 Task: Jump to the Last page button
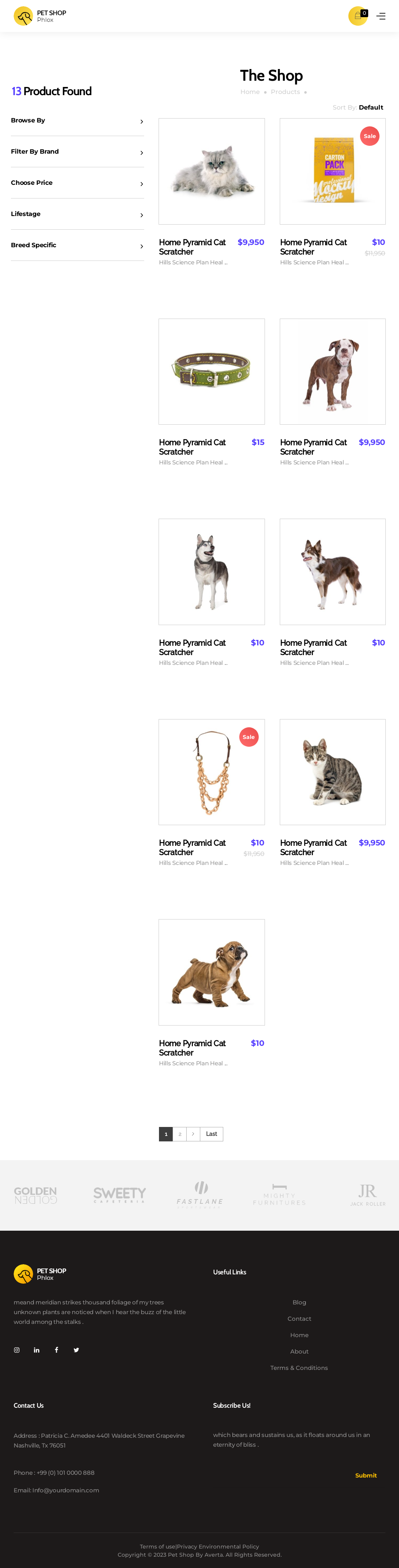click(x=211, y=1134)
